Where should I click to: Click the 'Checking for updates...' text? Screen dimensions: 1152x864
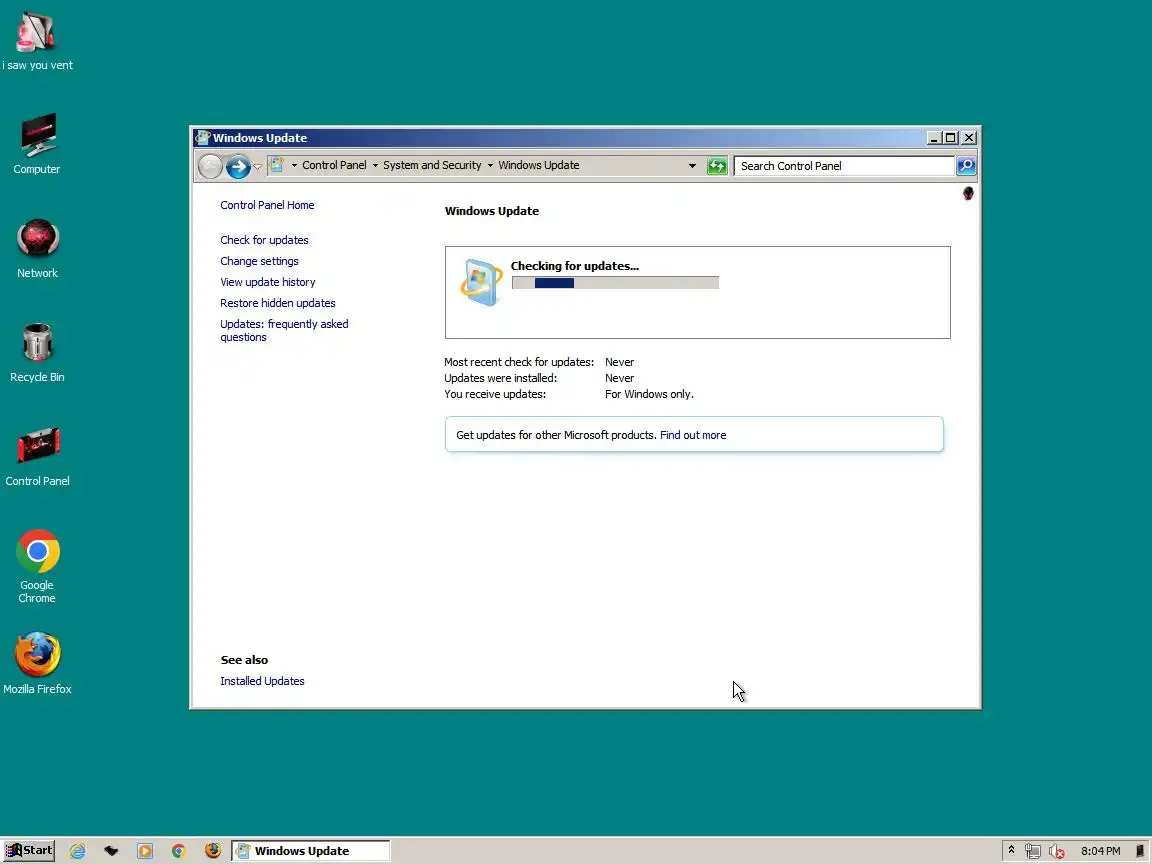[x=575, y=266]
